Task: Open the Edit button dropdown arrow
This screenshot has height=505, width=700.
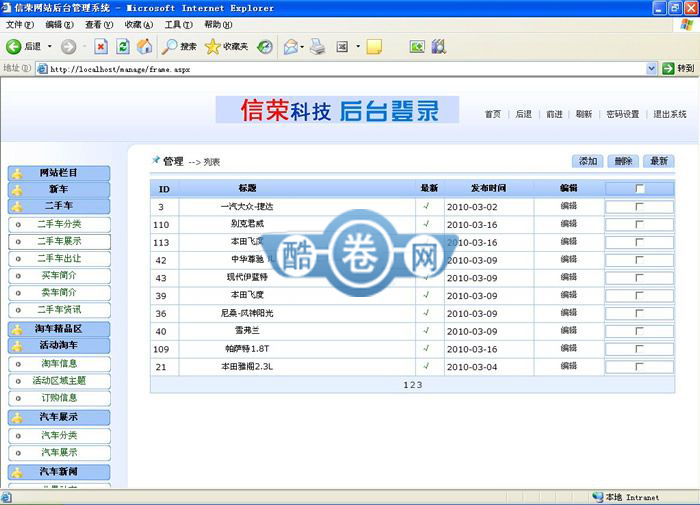Action: pos(358,46)
